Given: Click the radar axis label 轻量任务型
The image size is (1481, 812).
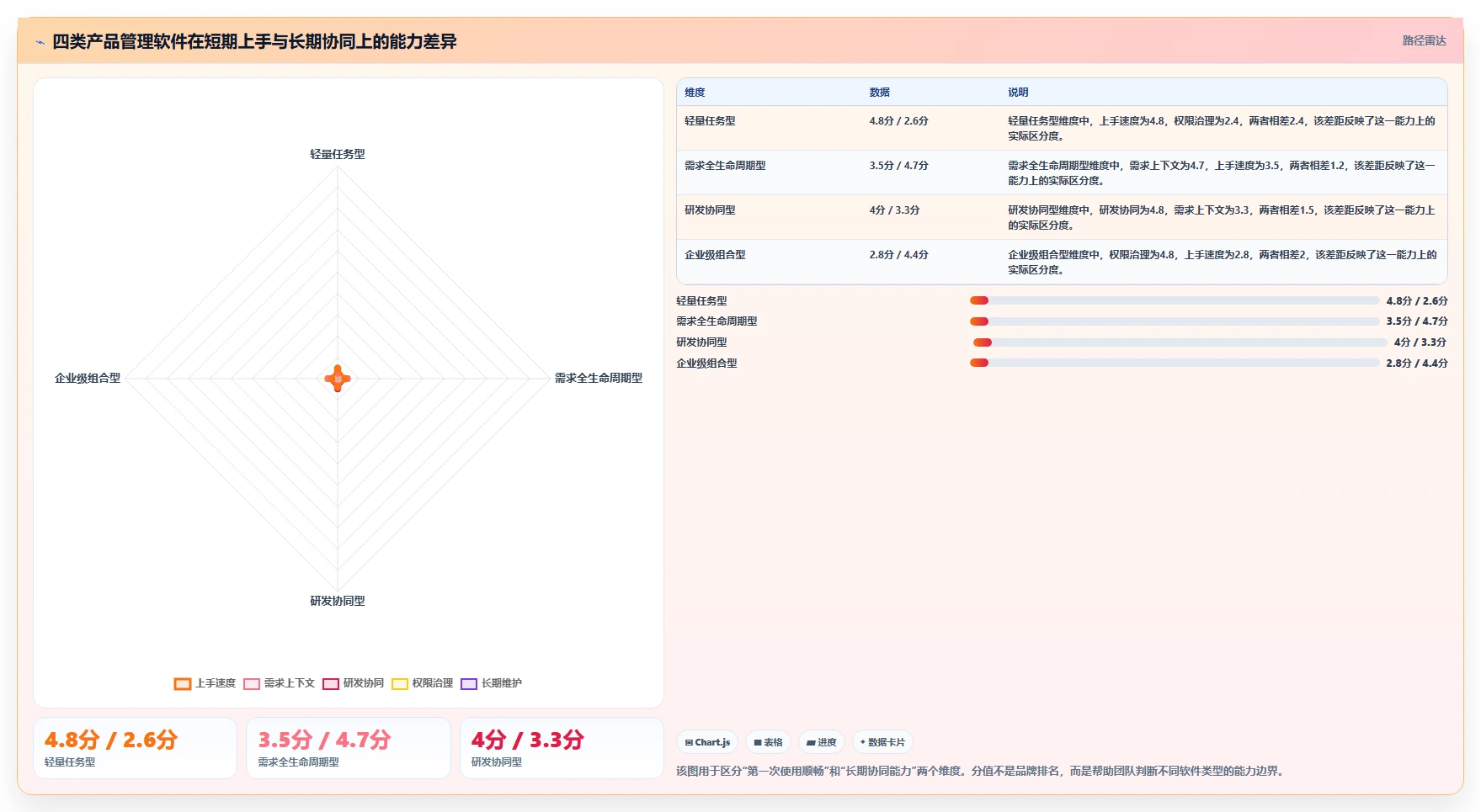Looking at the screenshot, I should pyautogui.click(x=338, y=154).
